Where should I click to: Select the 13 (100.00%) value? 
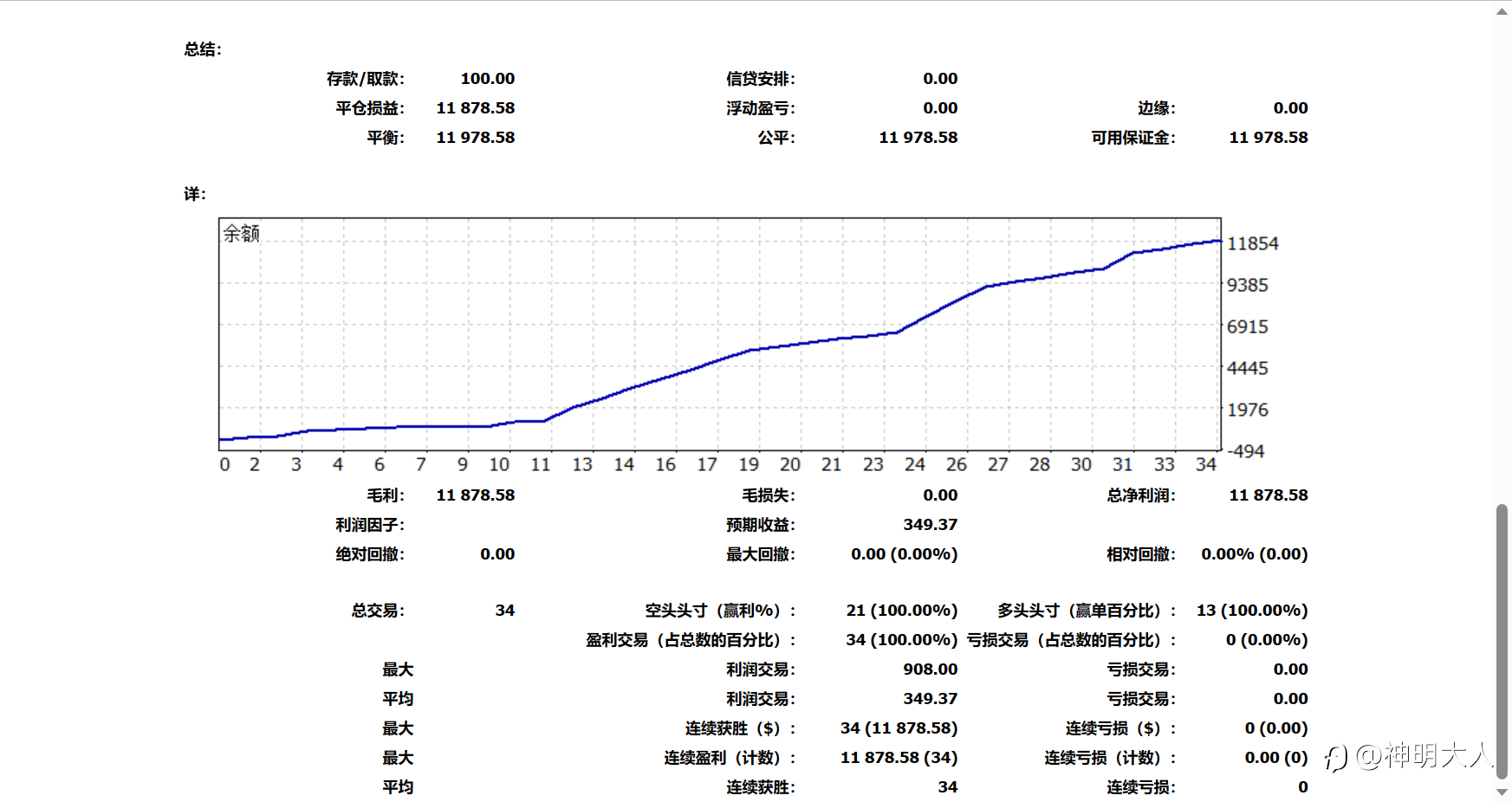click(x=1252, y=611)
